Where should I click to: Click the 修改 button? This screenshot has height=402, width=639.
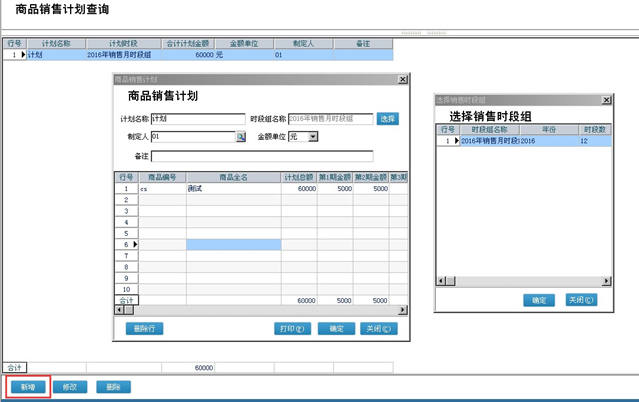(x=70, y=387)
